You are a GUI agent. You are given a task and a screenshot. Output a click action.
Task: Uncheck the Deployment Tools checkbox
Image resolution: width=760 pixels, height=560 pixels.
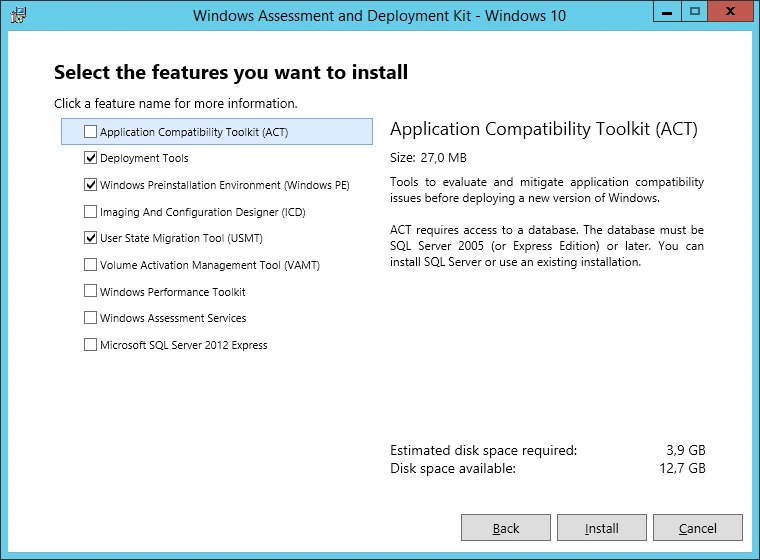[91, 158]
